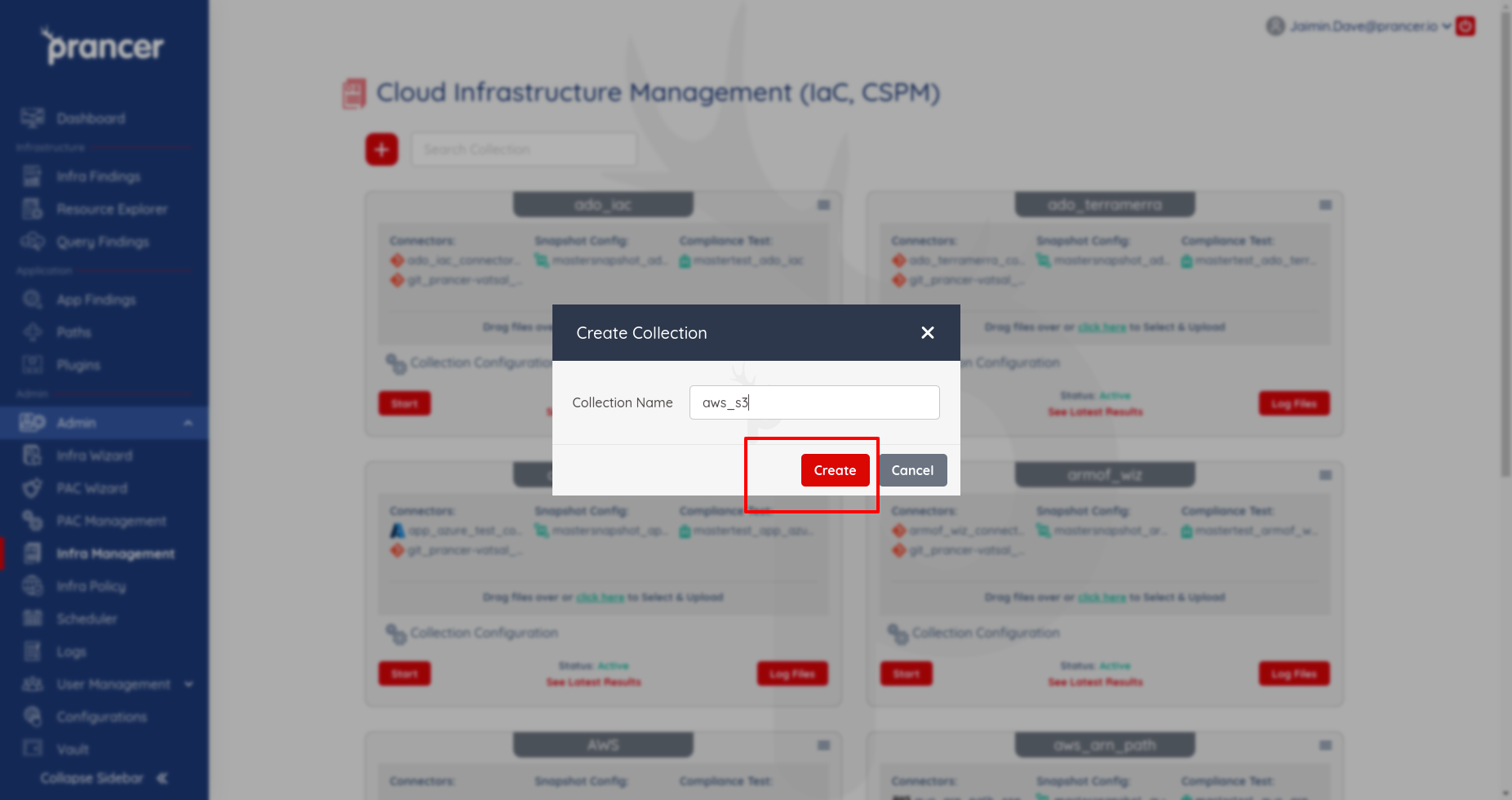This screenshot has height=800, width=1512.
Task: Click the Infra Wizard icon
Action: coord(33,455)
